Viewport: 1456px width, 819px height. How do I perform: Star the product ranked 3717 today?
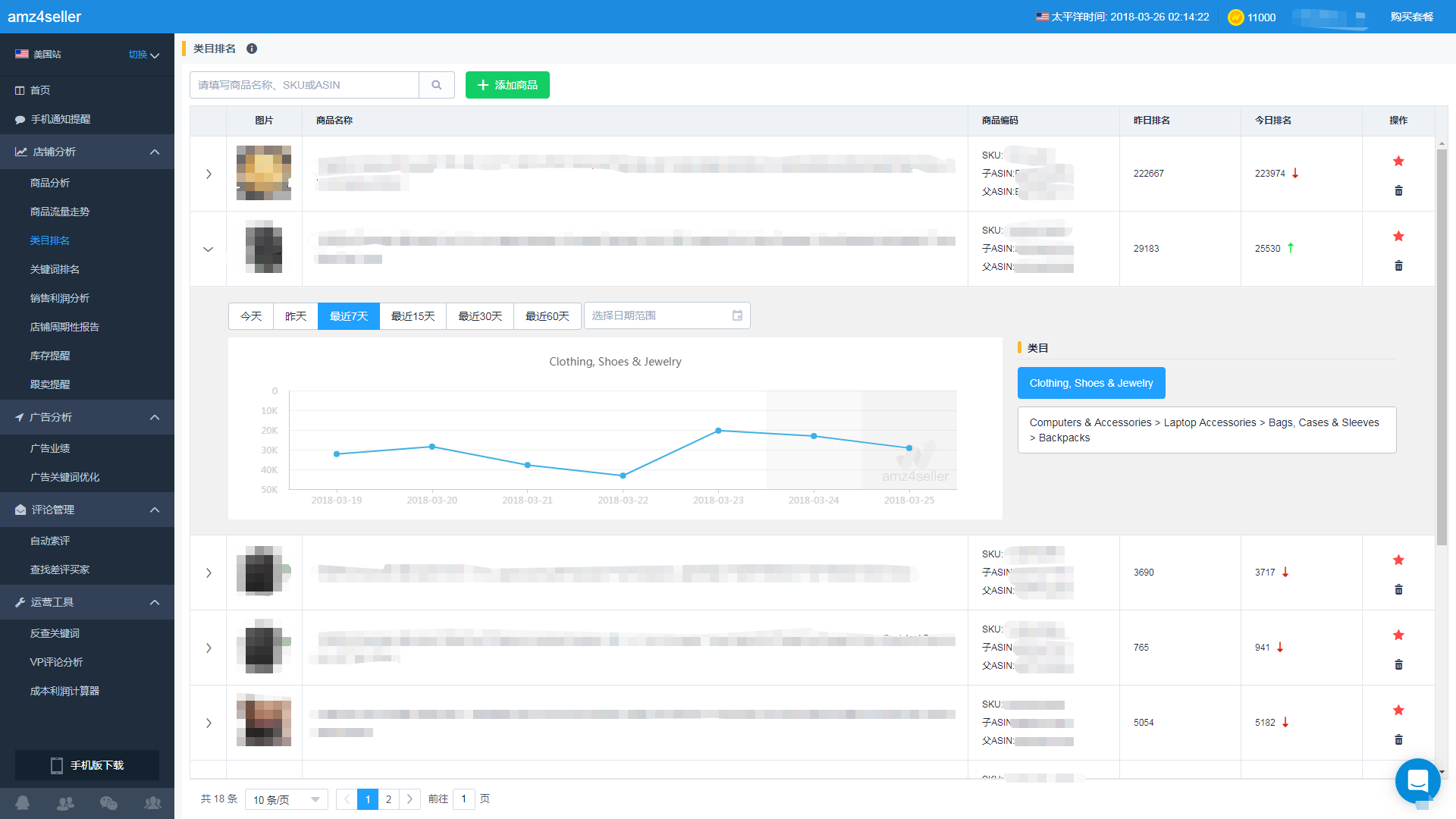point(1398,560)
